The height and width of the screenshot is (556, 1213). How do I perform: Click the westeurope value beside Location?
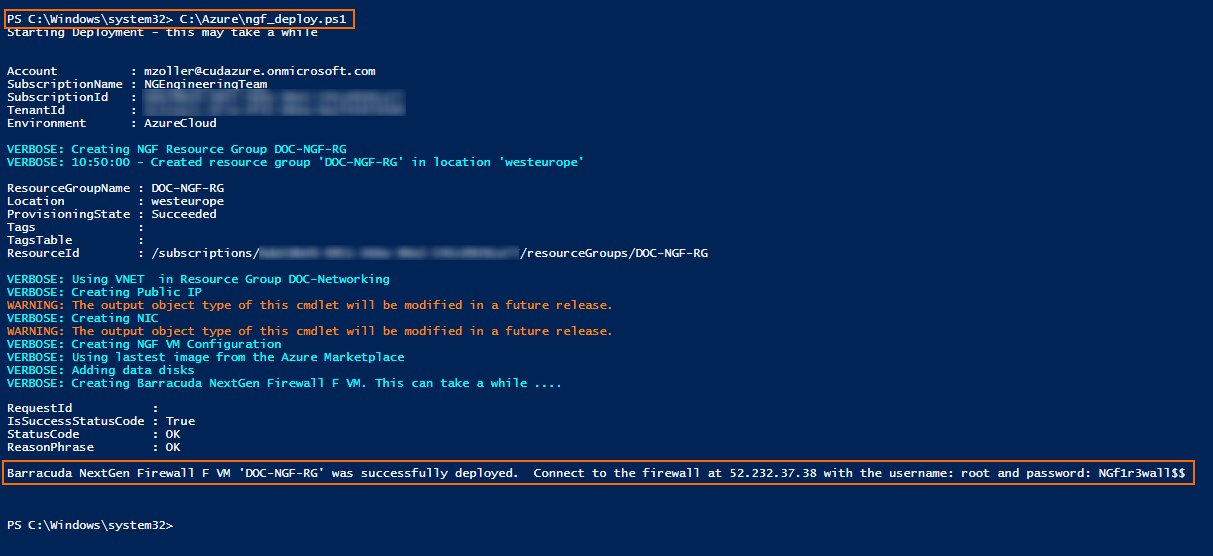187,201
